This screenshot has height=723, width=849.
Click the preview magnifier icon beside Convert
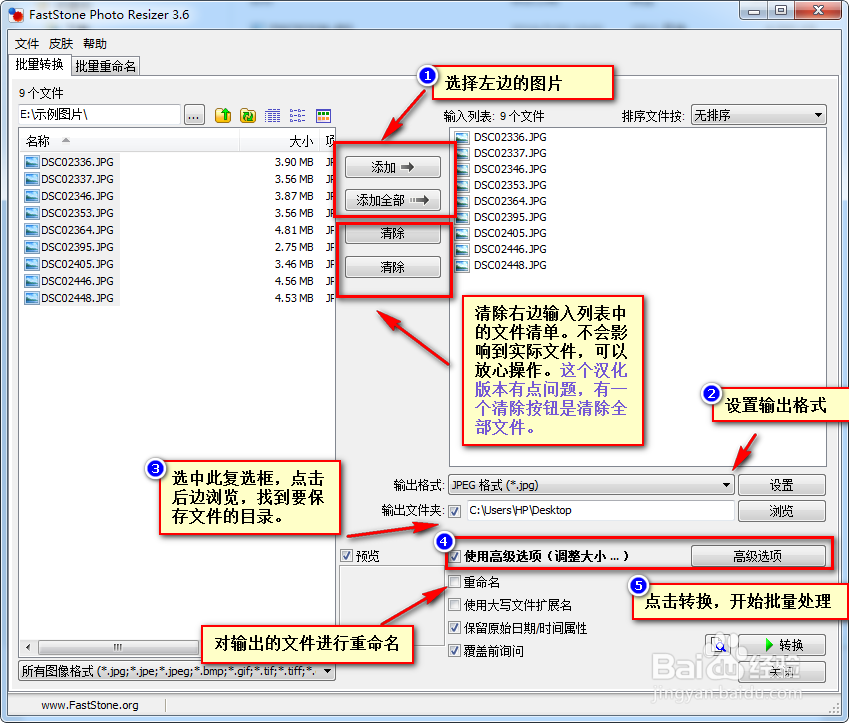[x=720, y=645]
